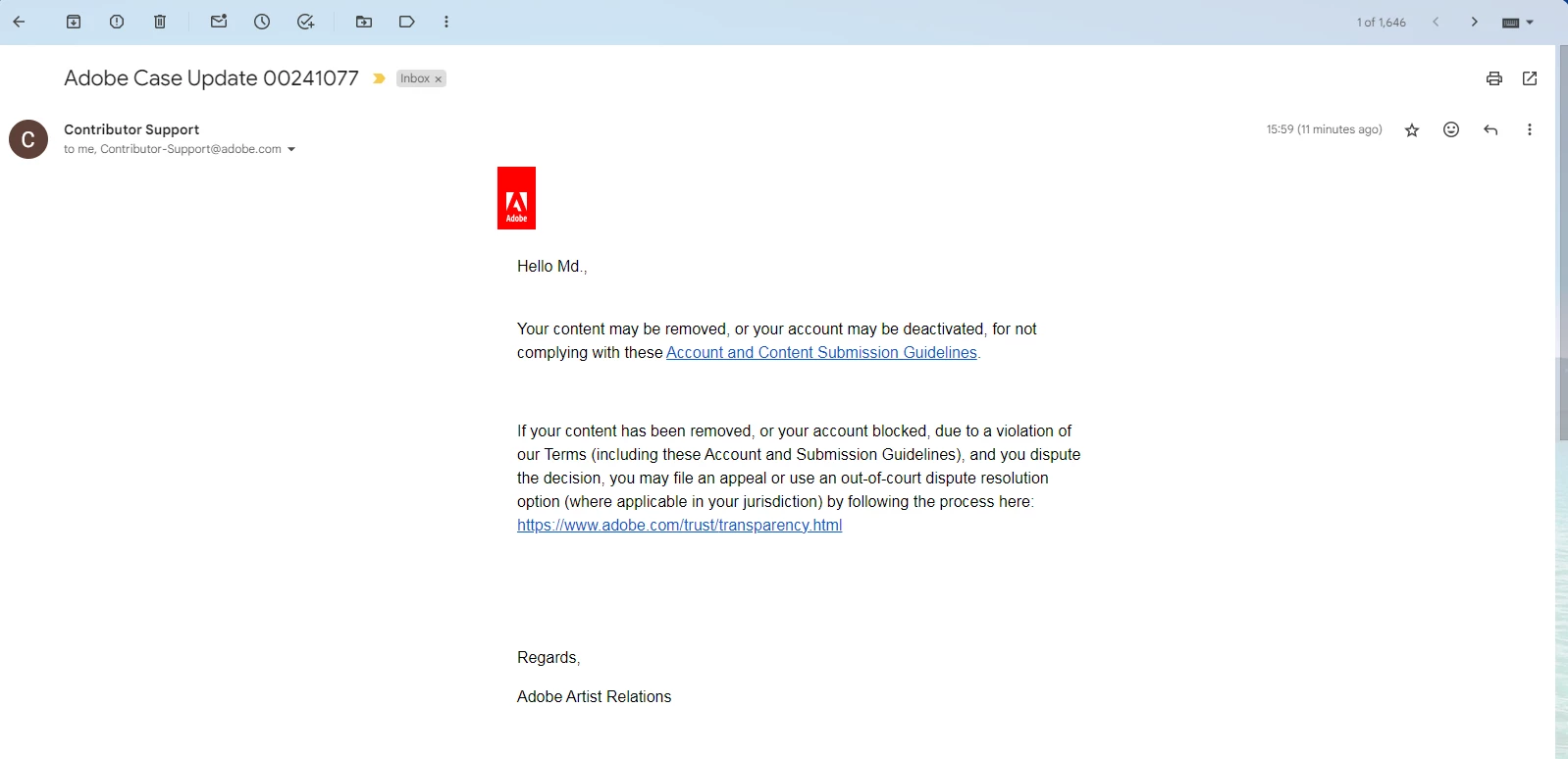Mark email as unread

click(219, 22)
